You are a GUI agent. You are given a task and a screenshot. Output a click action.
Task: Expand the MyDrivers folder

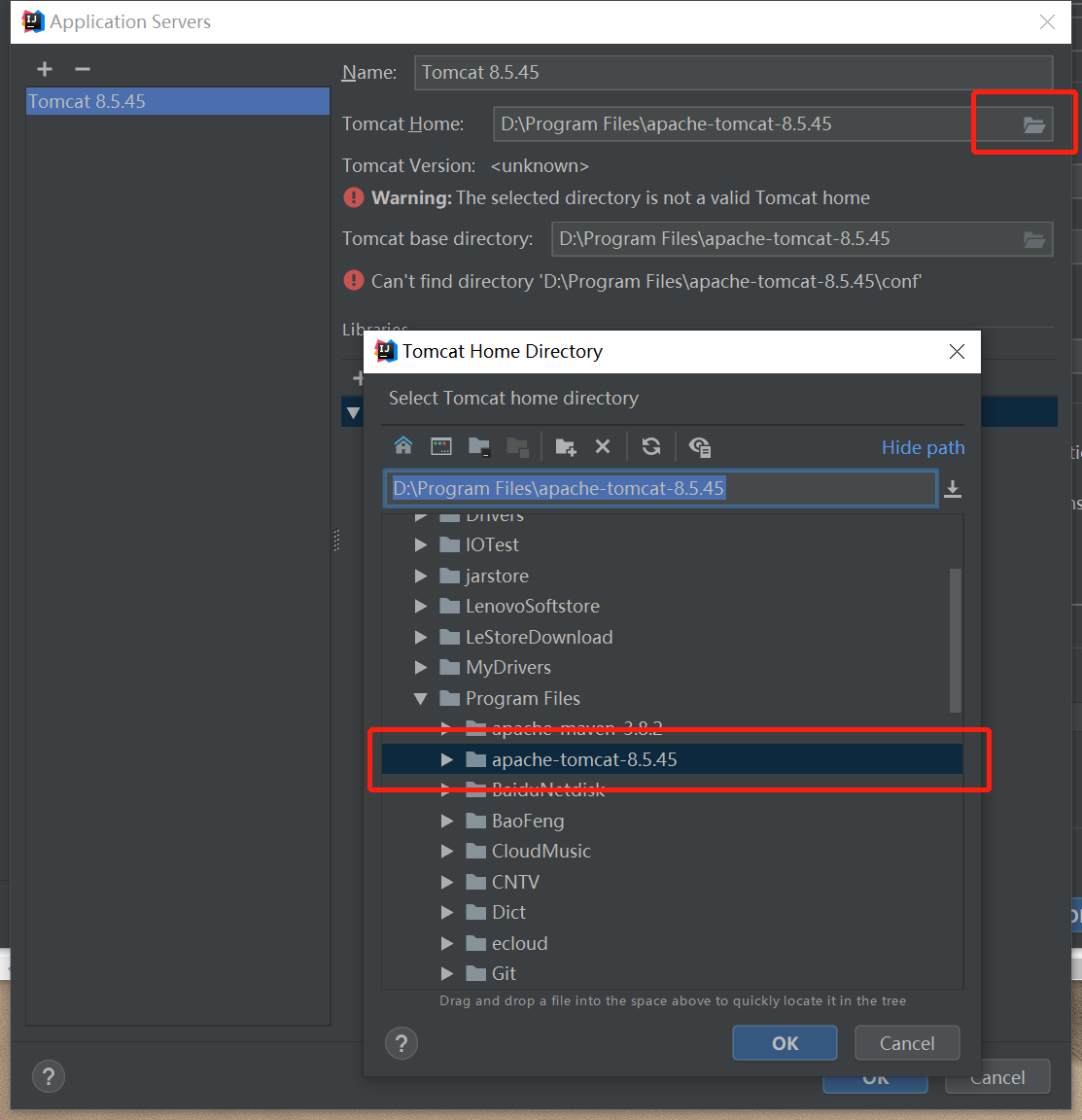point(421,668)
